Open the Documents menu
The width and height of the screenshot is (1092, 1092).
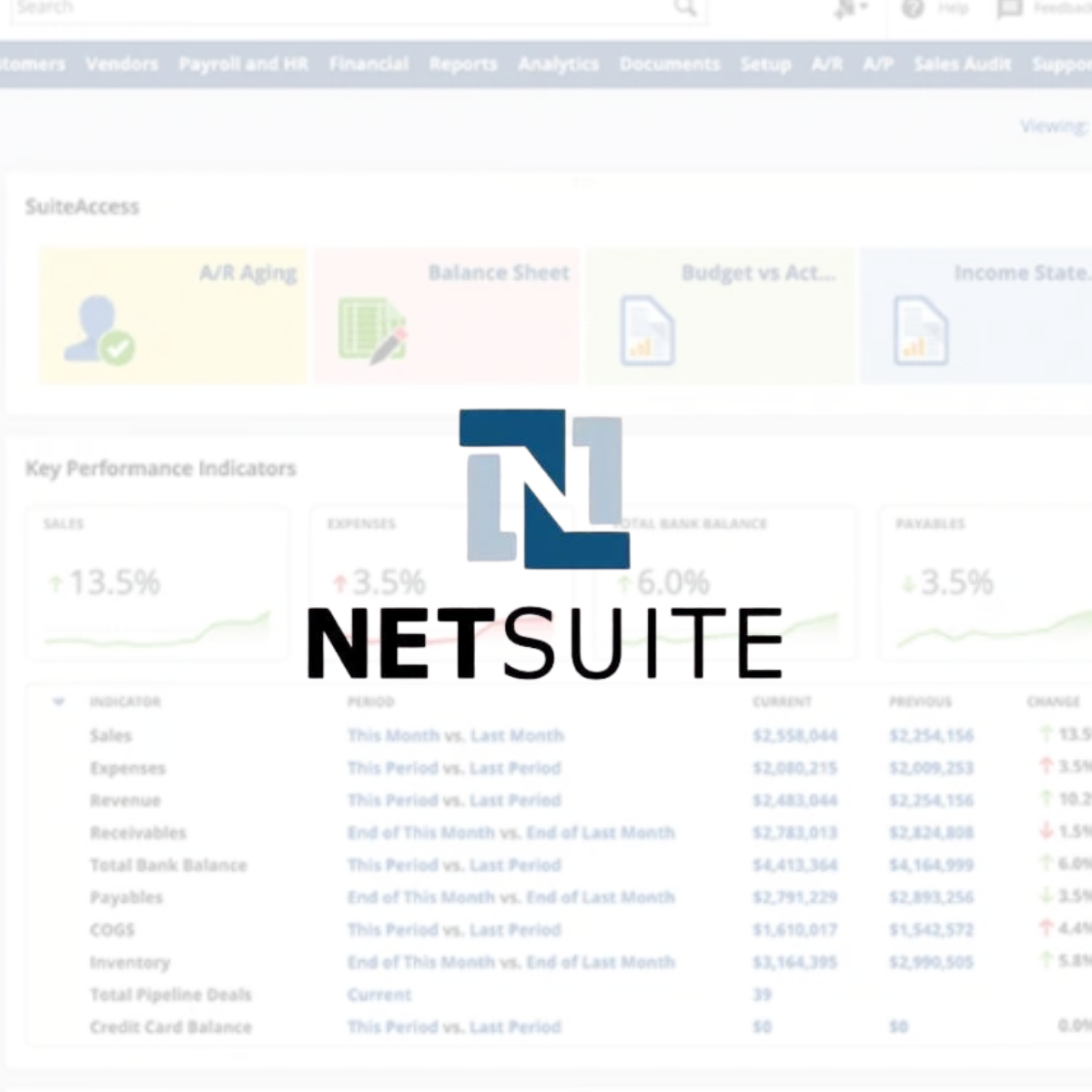point(670,64)
